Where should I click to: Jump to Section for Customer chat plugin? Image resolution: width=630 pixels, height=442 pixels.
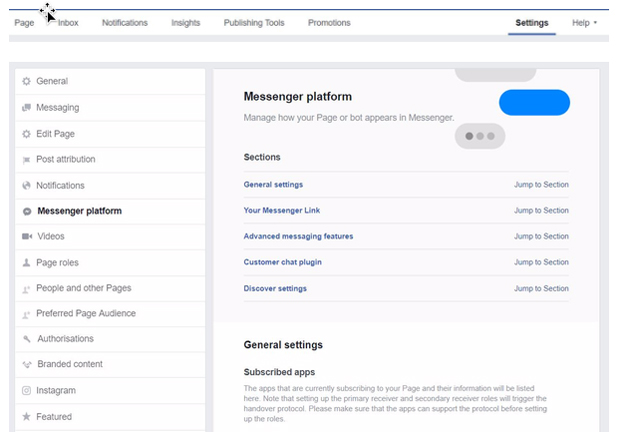pos(541,262)
